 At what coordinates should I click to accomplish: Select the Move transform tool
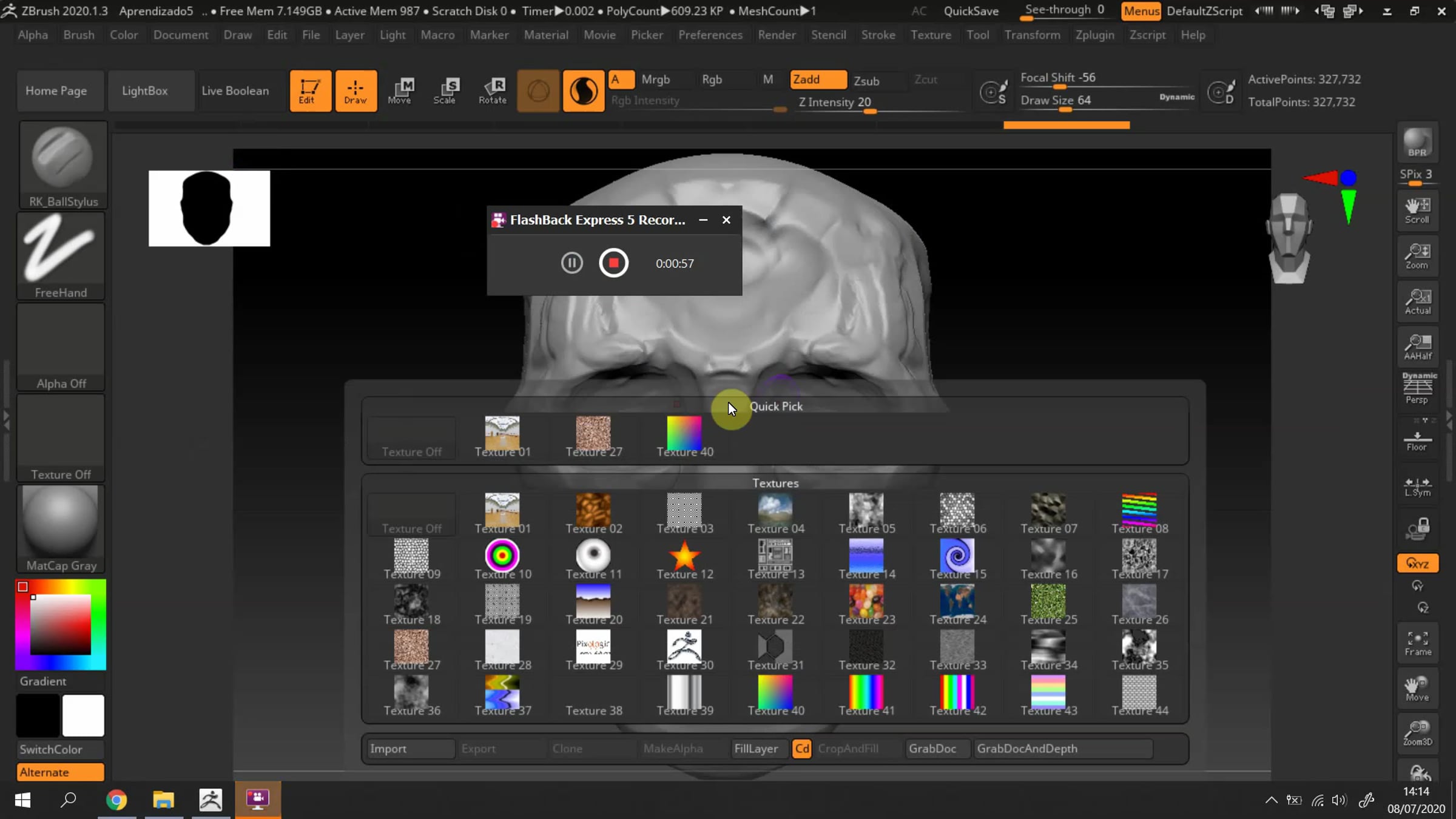coord(400,91)
